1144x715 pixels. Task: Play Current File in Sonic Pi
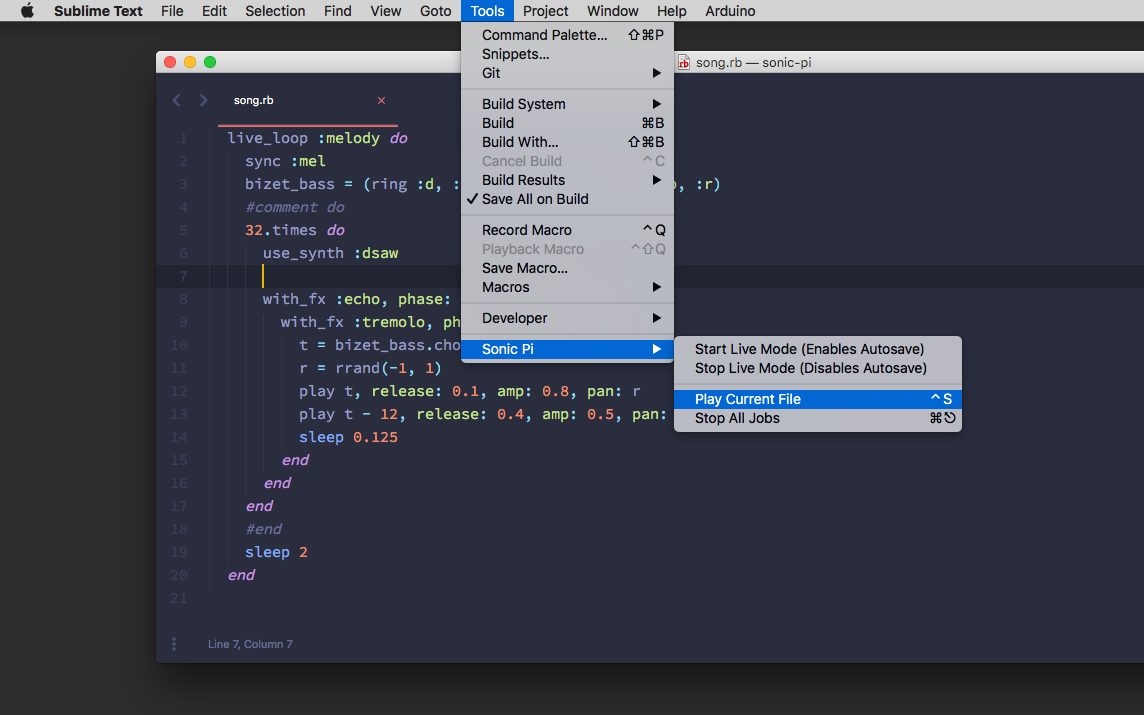818,399
